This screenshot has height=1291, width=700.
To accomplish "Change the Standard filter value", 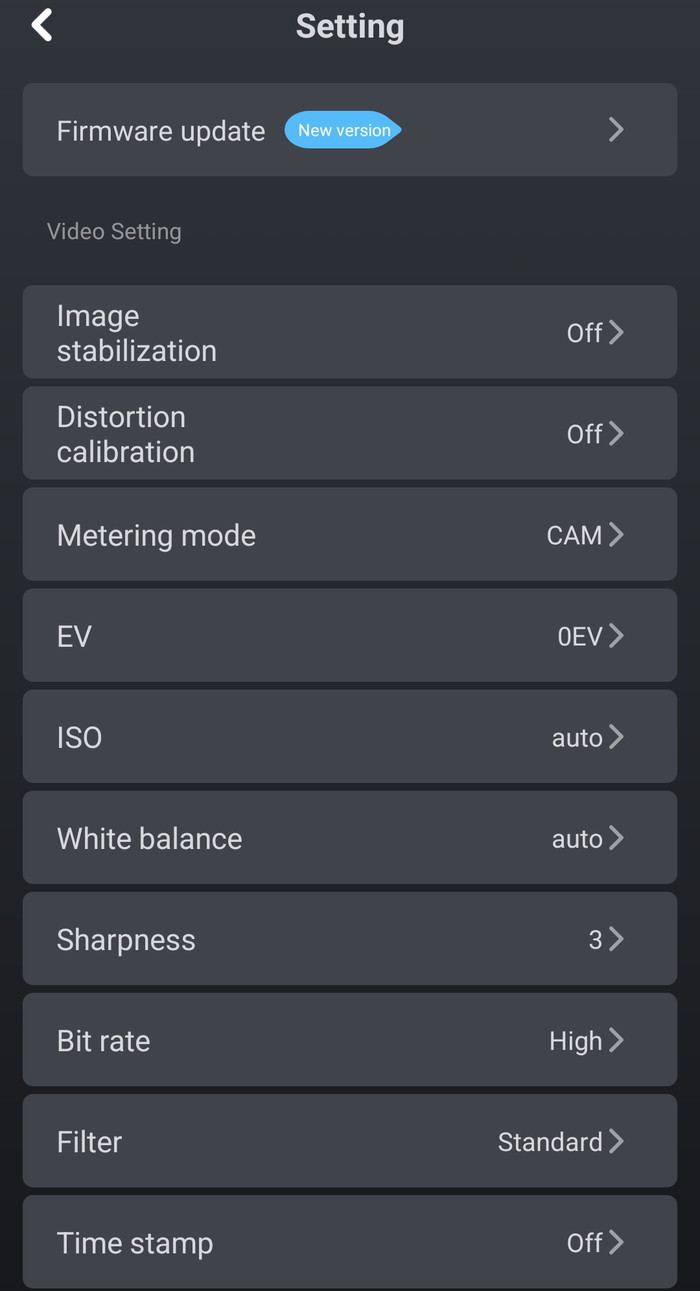I will 550,1142.
